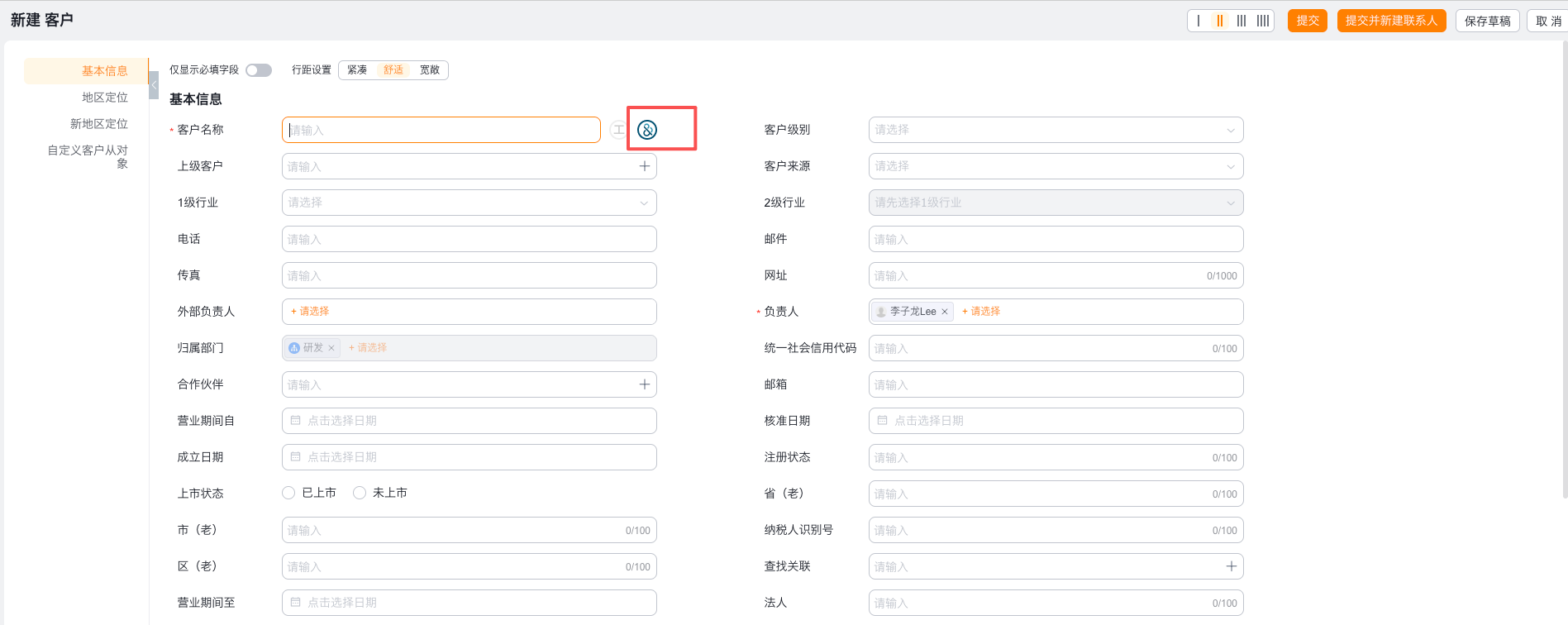Image resolution: width=1568 pixels, height=625 pixels.
Task: Select 未上市 radio button
Action: click(x=360, y=493)
